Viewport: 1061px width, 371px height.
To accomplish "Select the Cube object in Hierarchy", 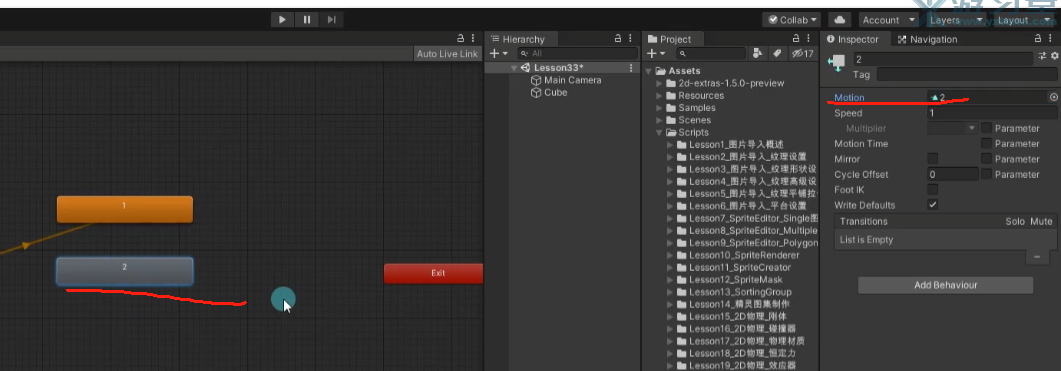I will (x=556, y=92).
